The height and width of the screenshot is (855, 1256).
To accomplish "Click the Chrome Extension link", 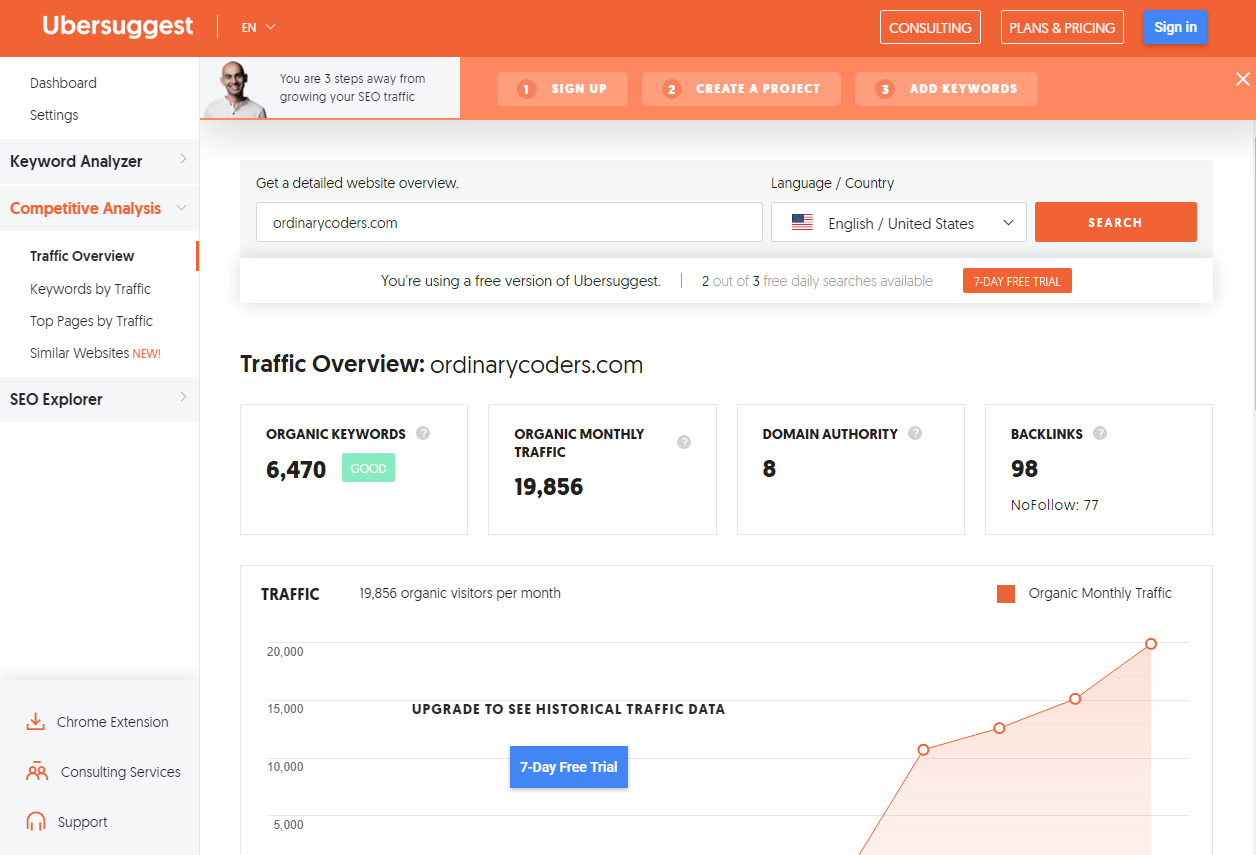I will (113, 722).
